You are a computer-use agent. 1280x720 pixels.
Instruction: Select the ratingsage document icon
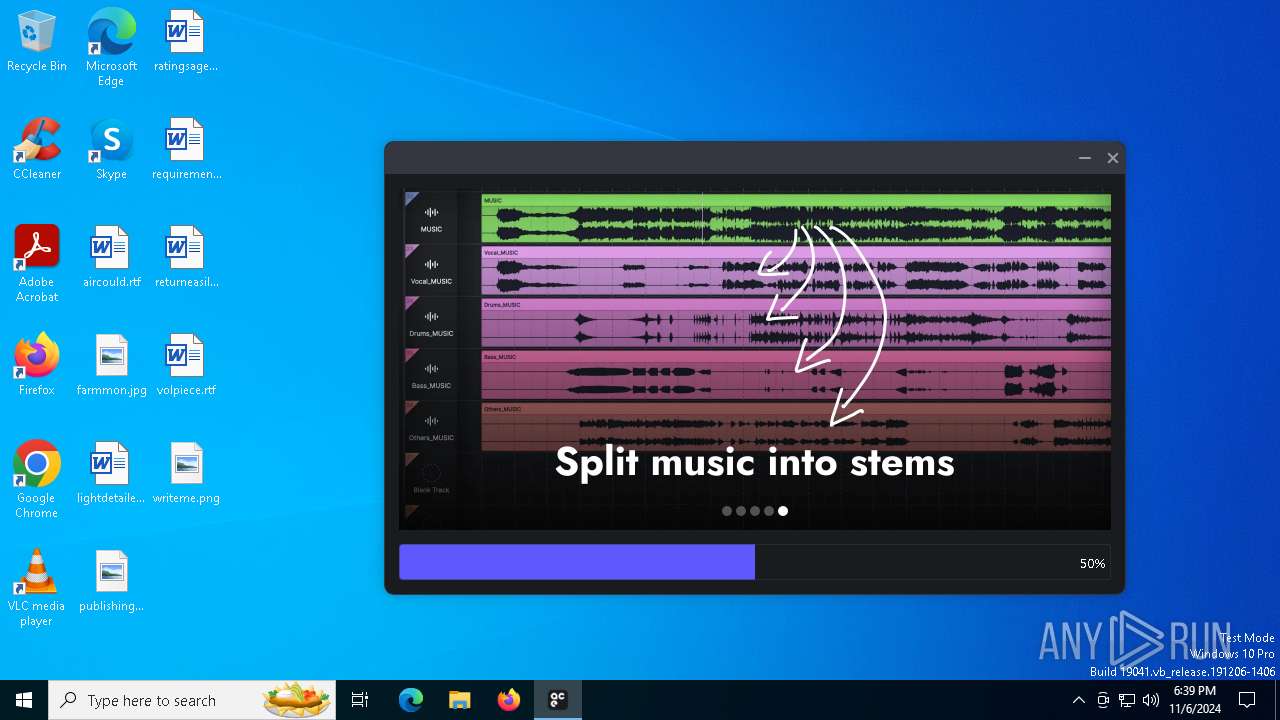pos(185,41)
